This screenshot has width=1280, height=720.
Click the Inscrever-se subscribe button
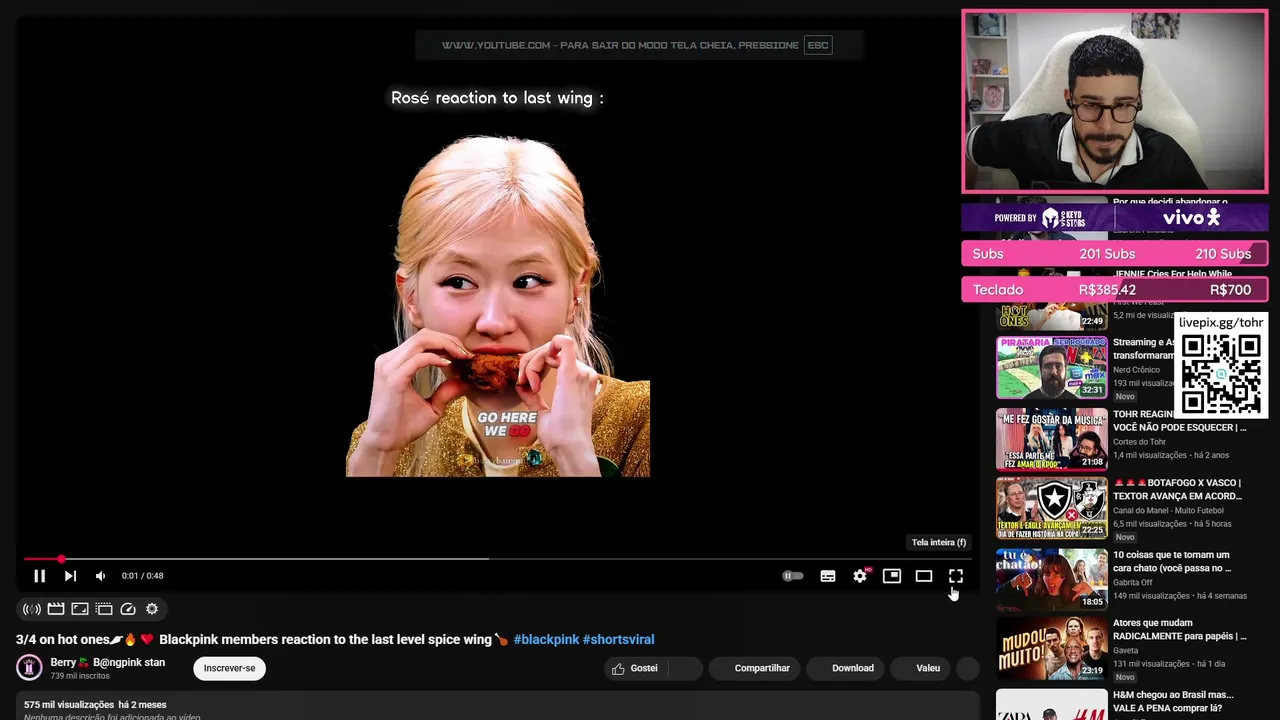pos(229,668)
